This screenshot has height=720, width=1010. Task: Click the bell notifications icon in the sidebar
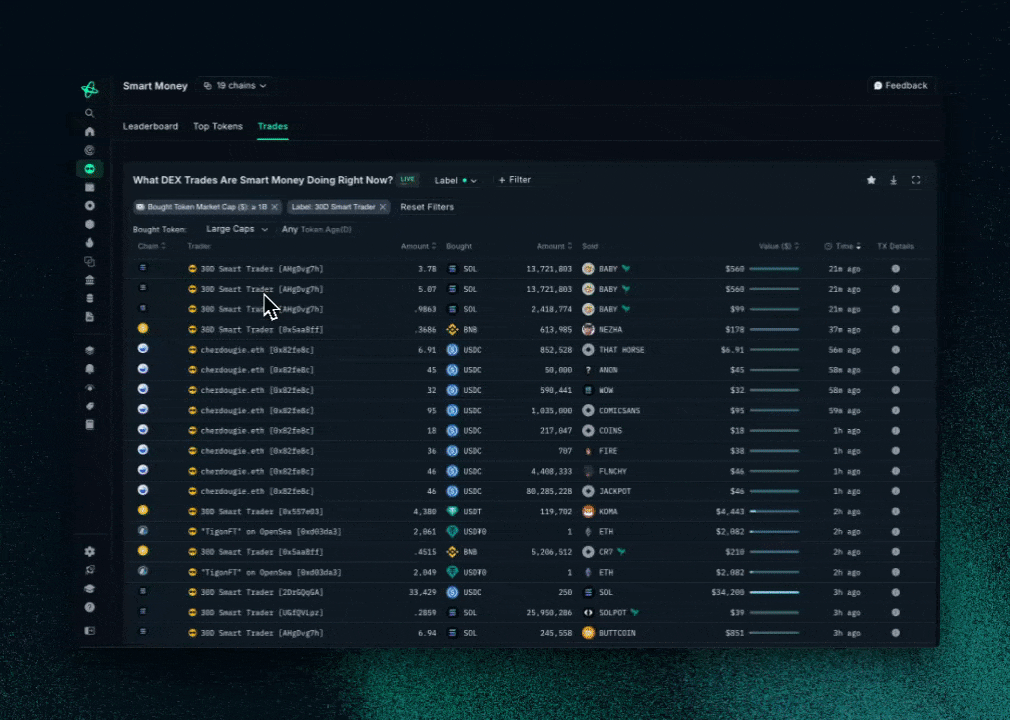tap(90, 369)
